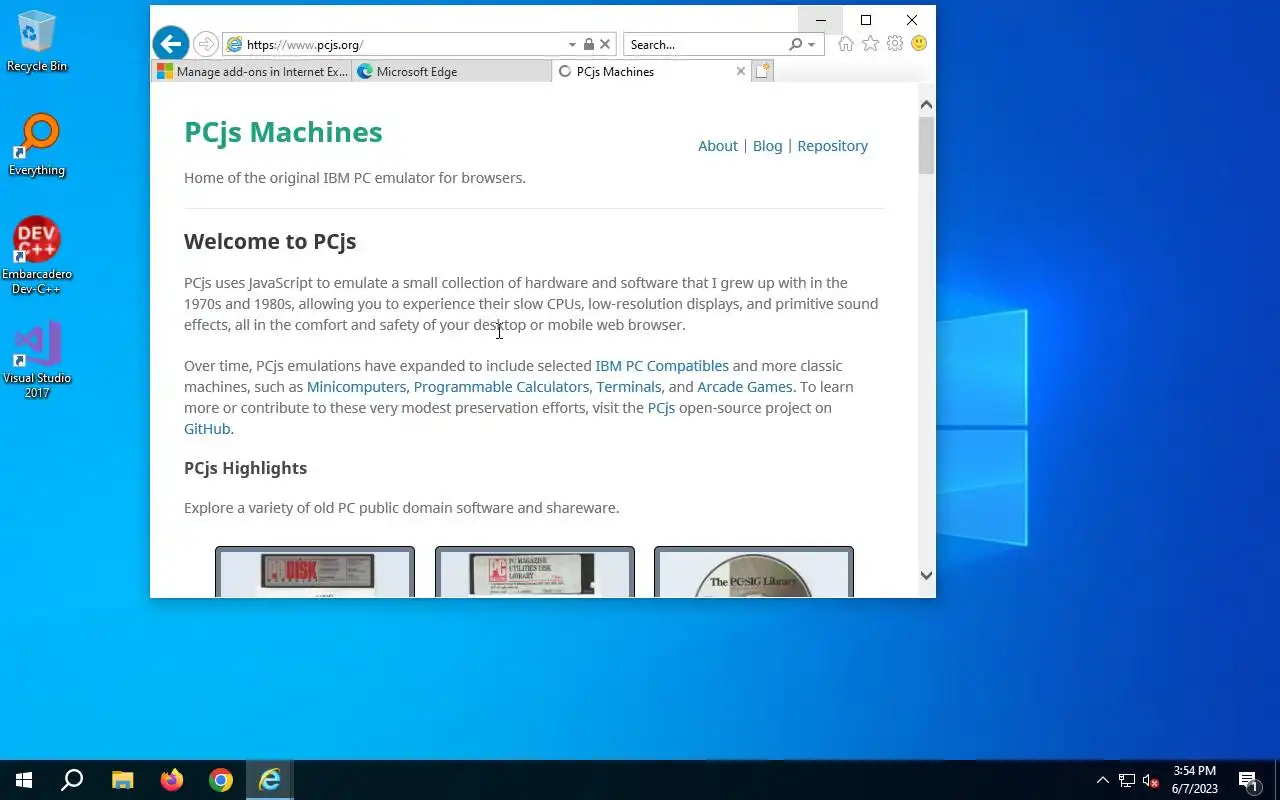Open the Repository link
Image resolution: width=1280 pixels, height=800 pixels.
coord(833,146)
